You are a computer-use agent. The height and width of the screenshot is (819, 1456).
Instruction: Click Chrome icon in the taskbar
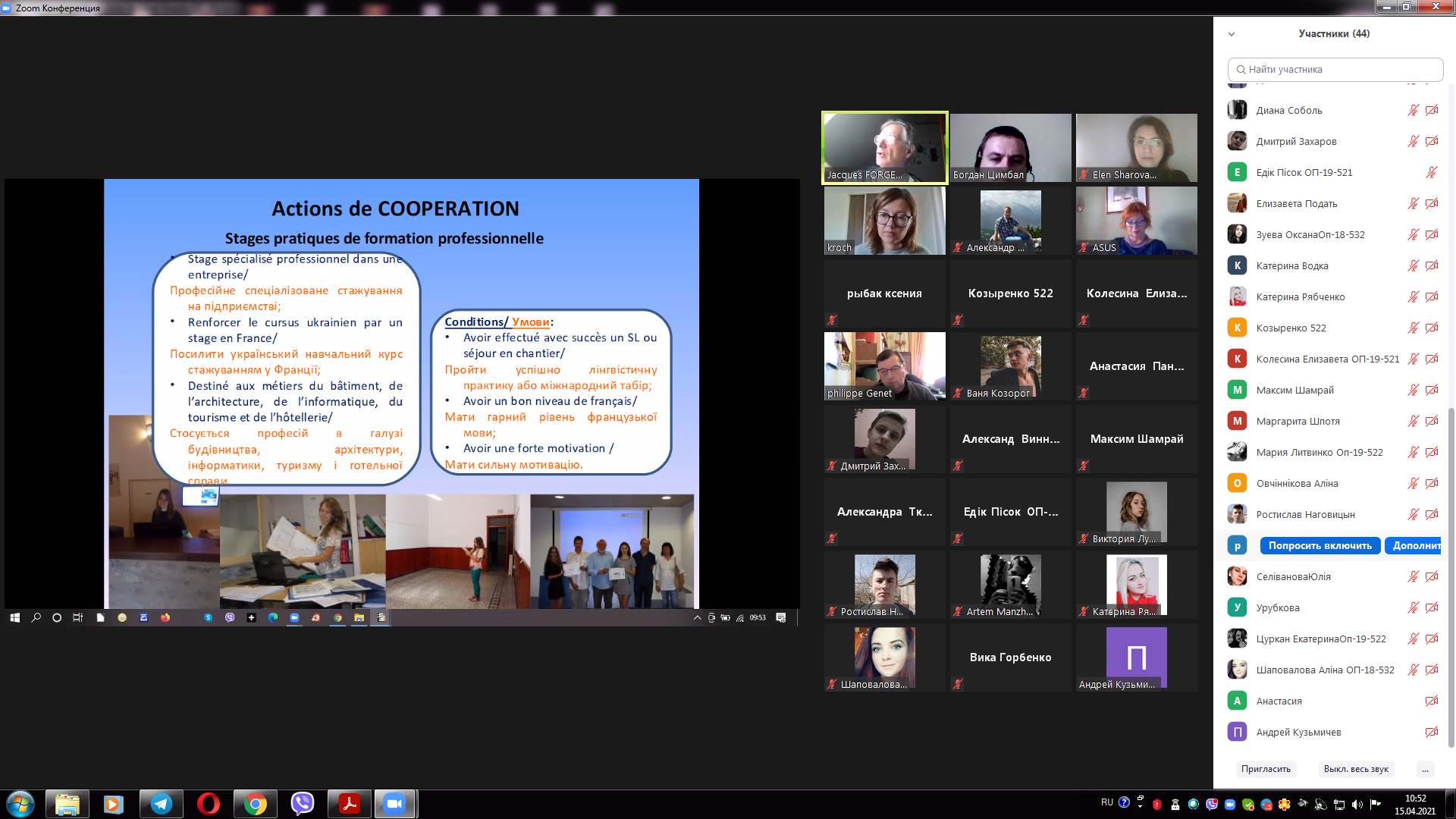[x=256, y=804]
